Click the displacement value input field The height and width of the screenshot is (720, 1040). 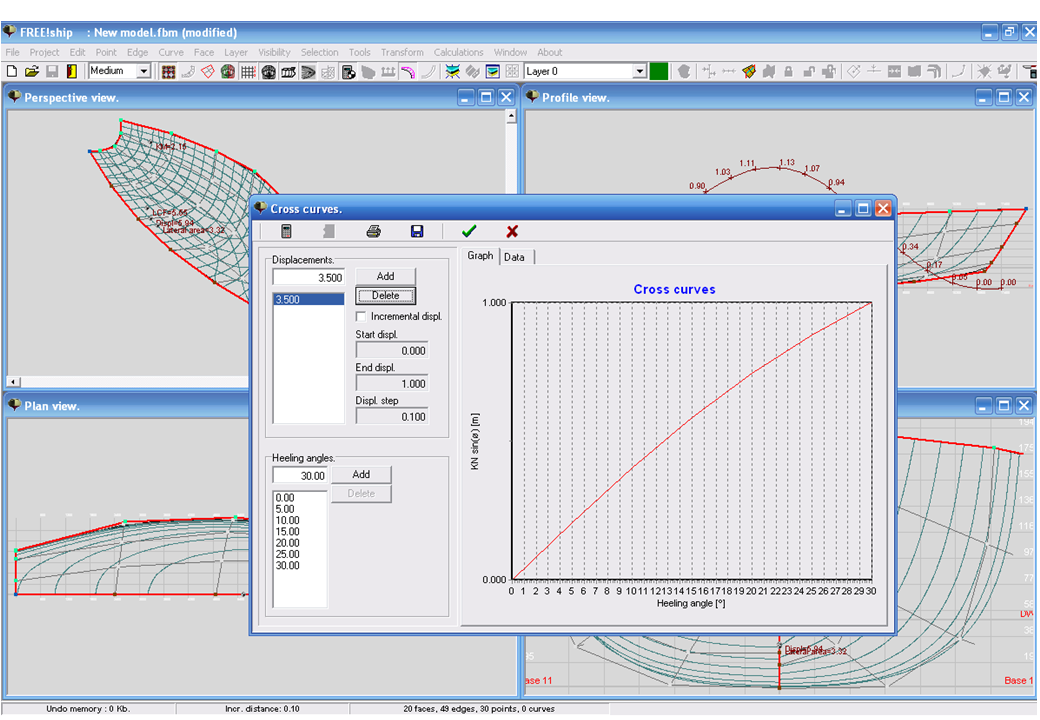(x=308, y=277)
